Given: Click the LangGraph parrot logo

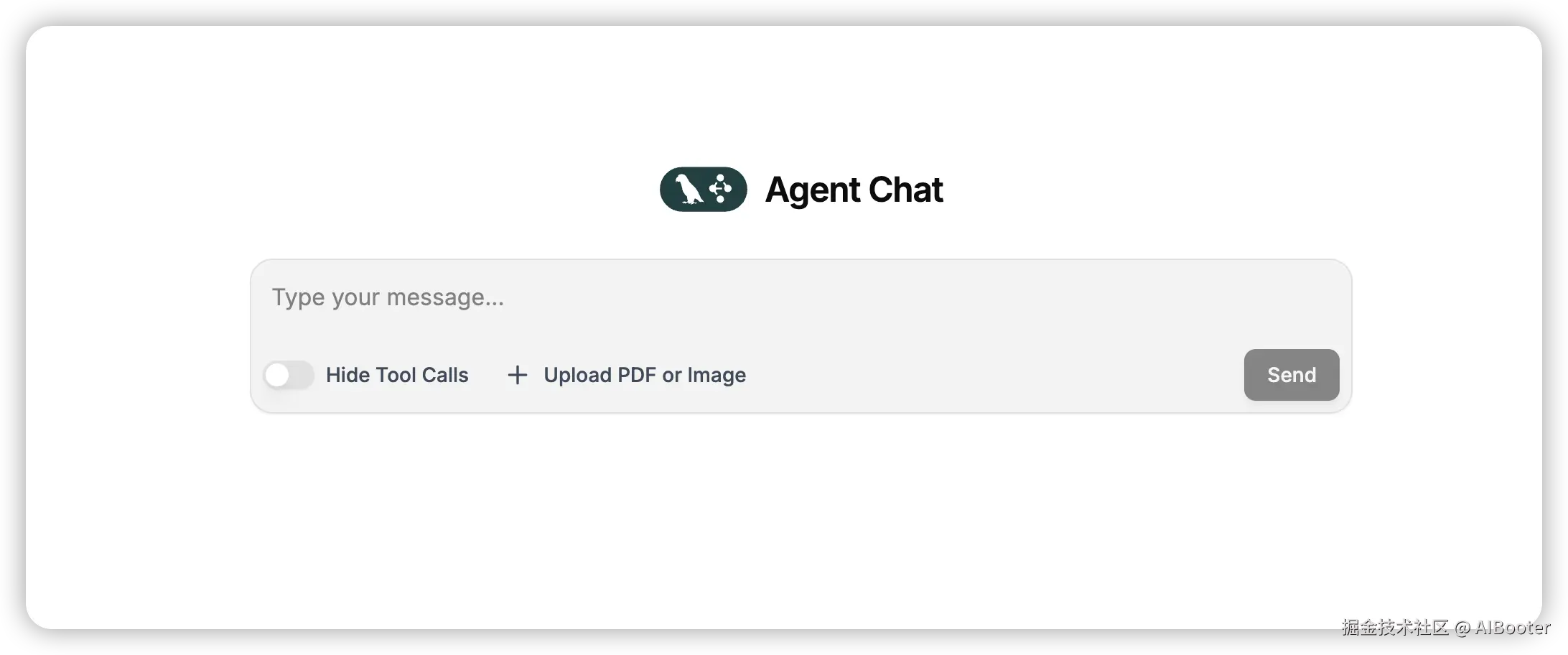Looking at the screenshot, I should click(x=703, y=190).
